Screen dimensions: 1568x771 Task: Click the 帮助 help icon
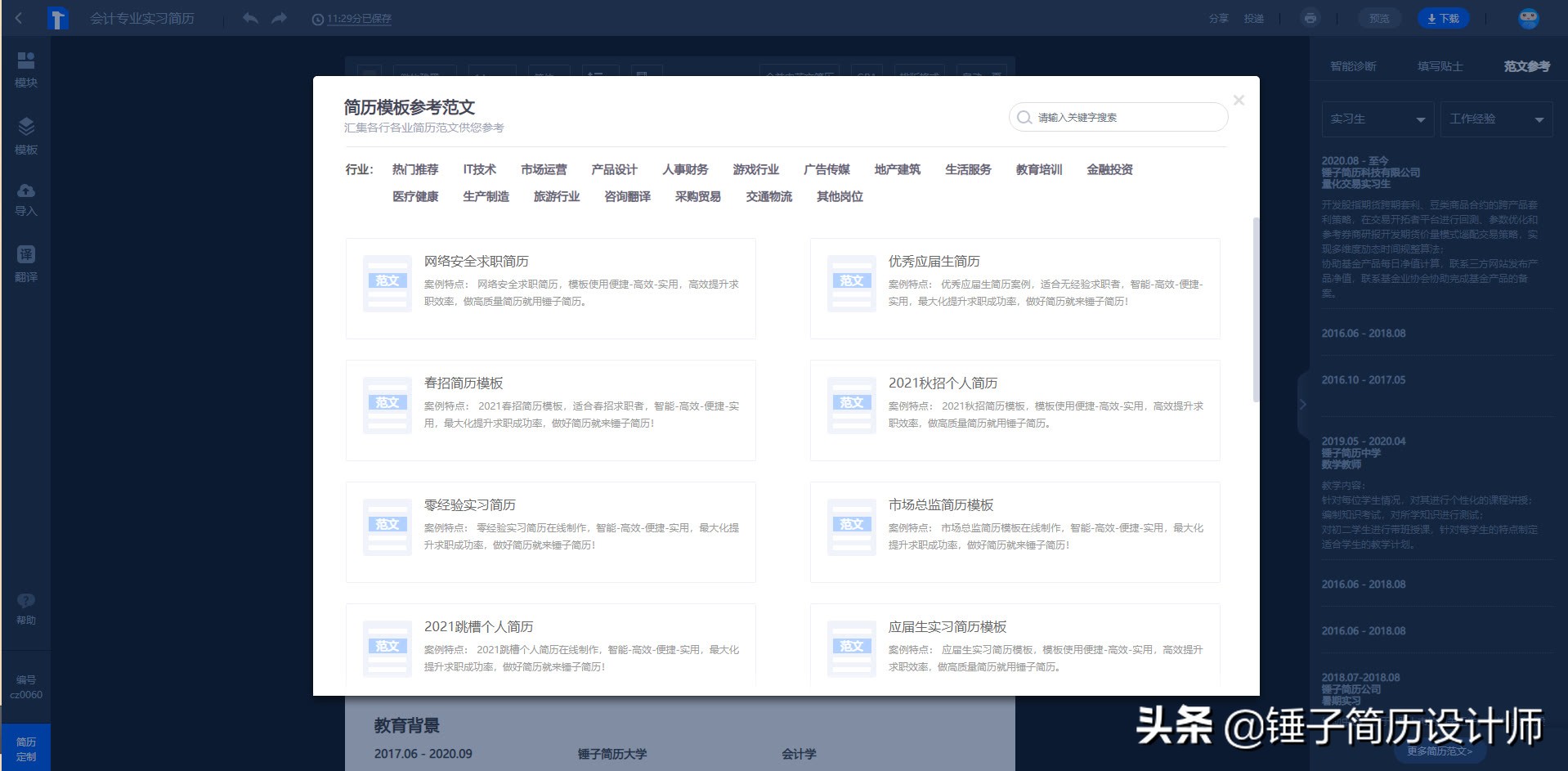pos(26,608)
